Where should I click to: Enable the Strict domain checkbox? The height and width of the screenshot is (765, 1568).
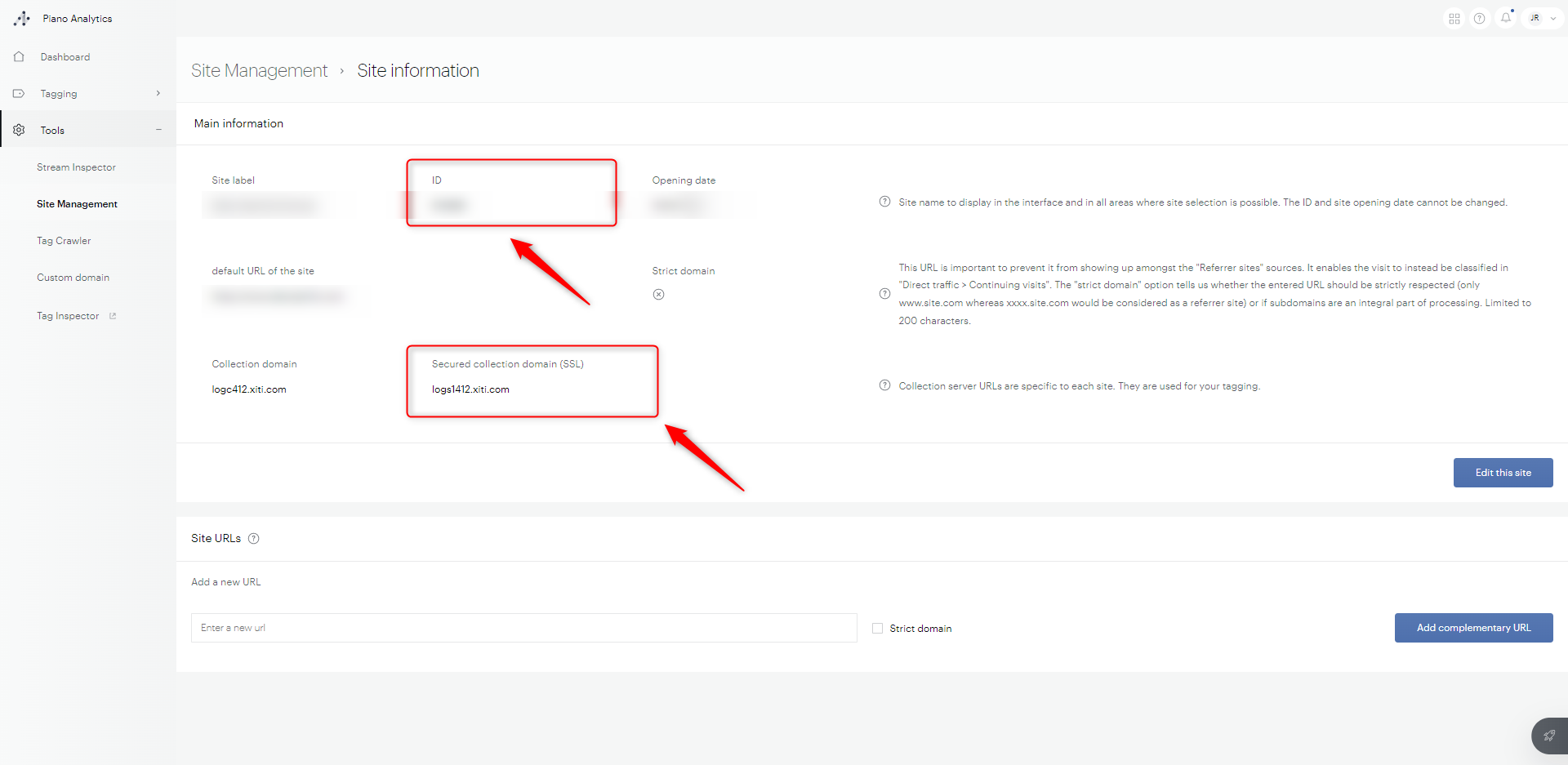[877, 629]
